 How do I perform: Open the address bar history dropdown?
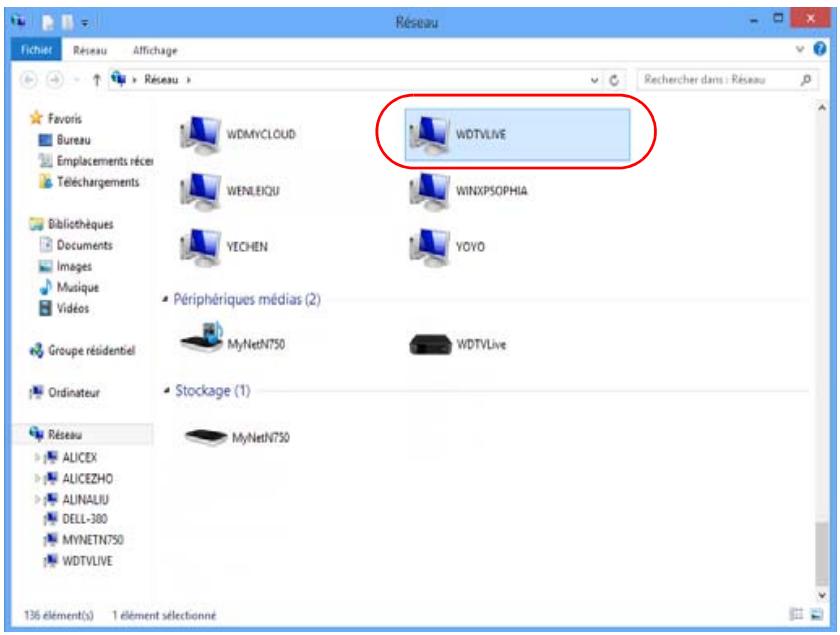[594, 80]
